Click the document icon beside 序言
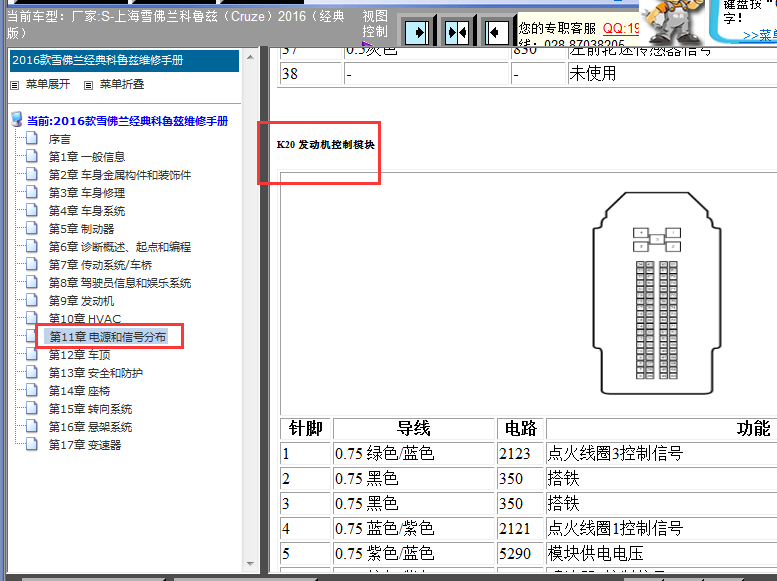 (x=32, y=138)
